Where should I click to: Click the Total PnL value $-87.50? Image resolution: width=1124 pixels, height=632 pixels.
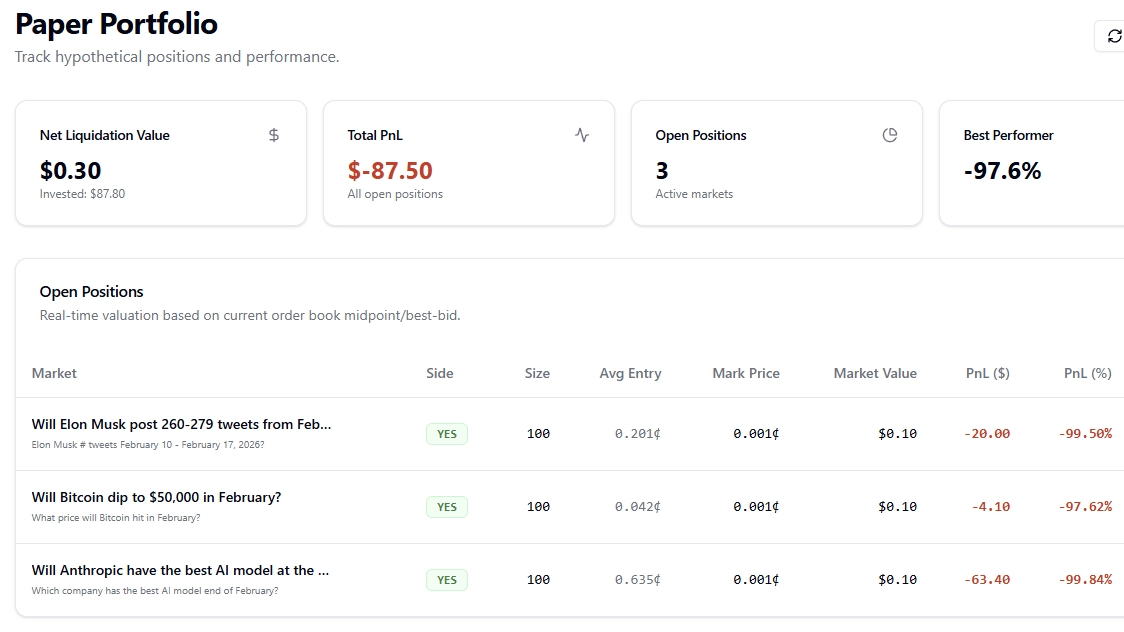pyautogui.click(x=390, y=171)
